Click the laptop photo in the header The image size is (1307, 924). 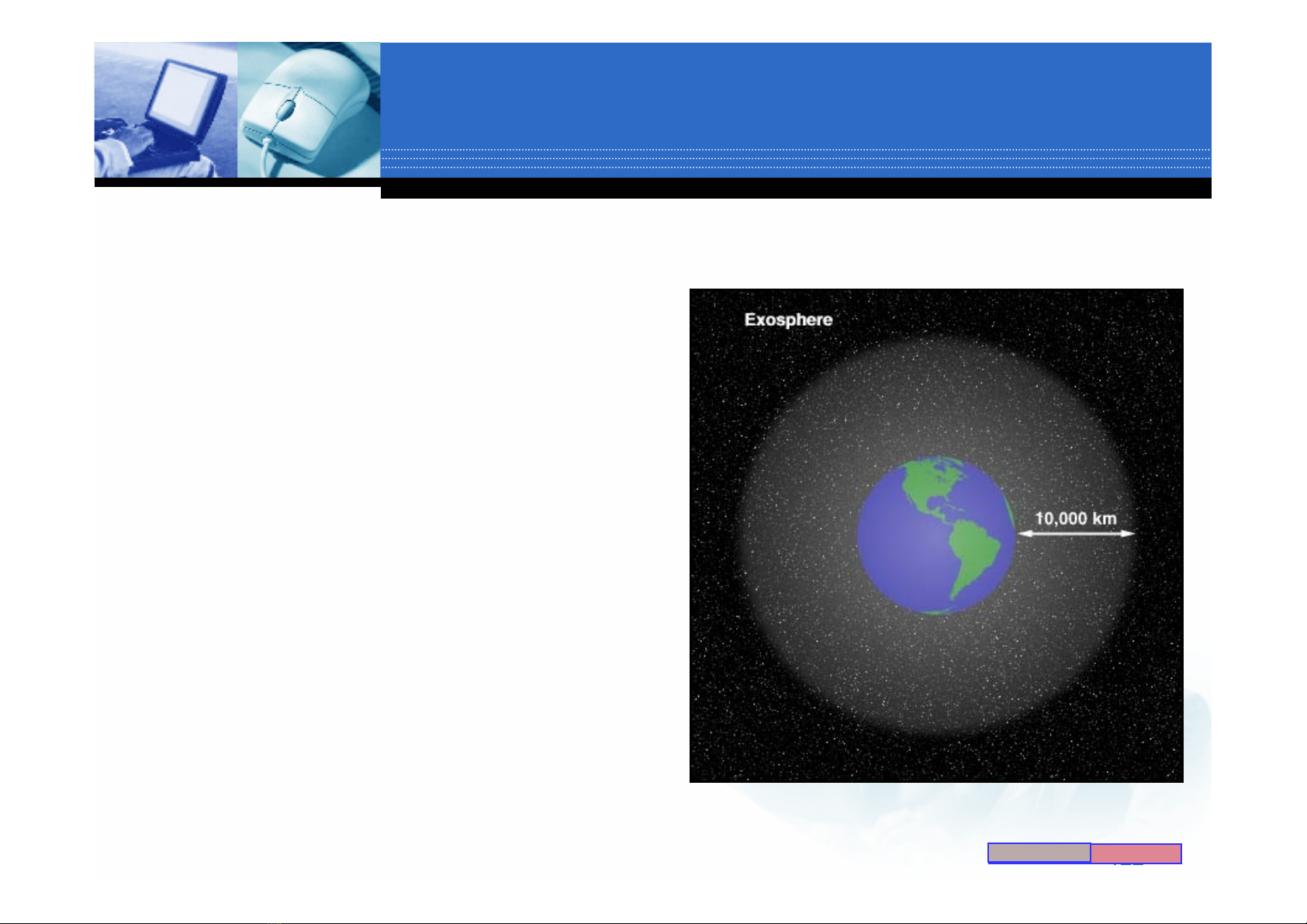164,110
